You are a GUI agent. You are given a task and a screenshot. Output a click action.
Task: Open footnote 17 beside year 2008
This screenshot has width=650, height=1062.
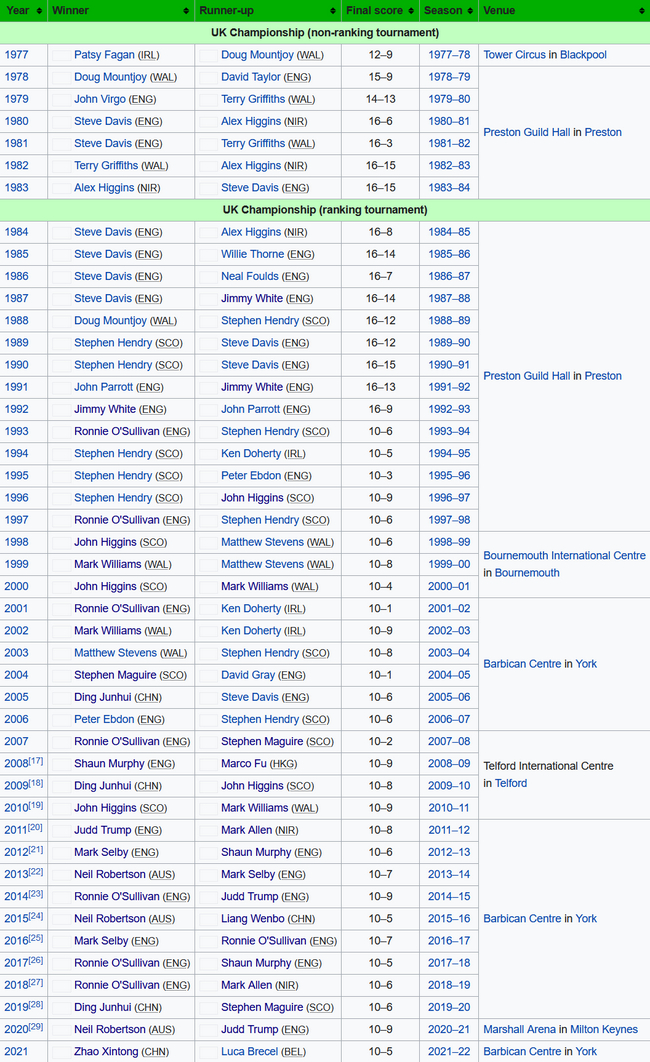35,761
